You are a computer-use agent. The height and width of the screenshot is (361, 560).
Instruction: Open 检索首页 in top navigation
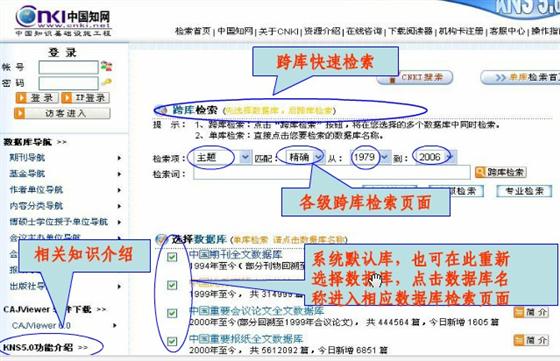tap(193, 31)
